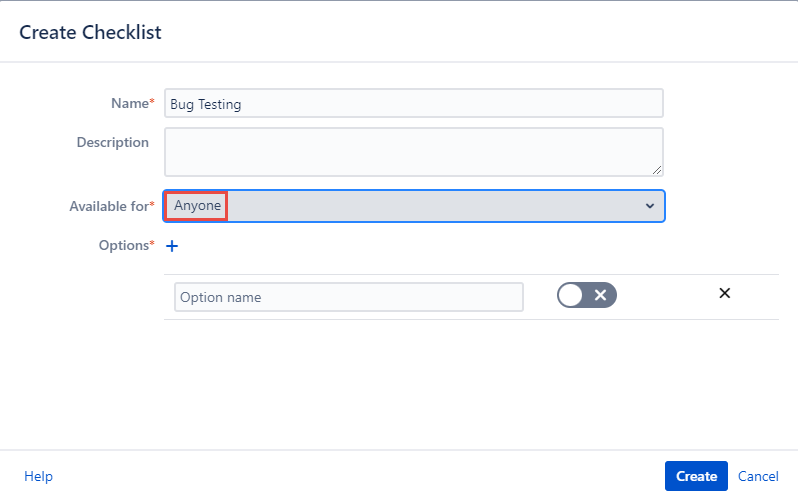Enable the toggle switch beside Option name

point(587,295)
